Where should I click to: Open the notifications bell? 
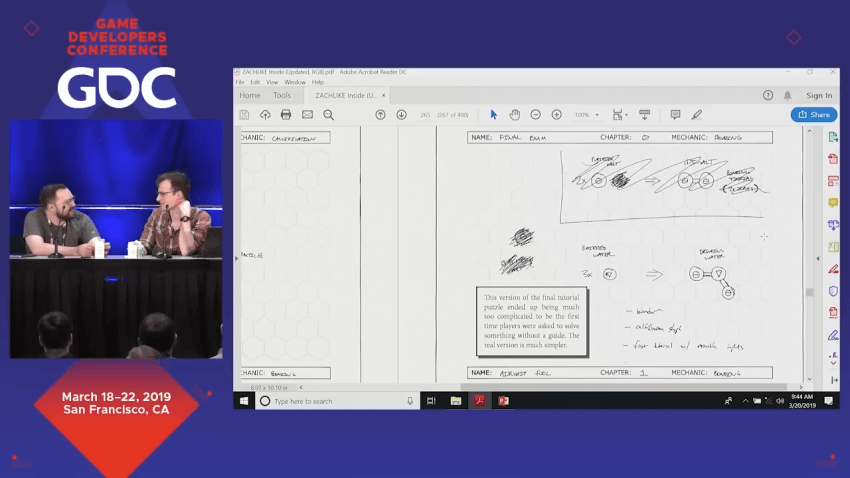pos(788,95)
